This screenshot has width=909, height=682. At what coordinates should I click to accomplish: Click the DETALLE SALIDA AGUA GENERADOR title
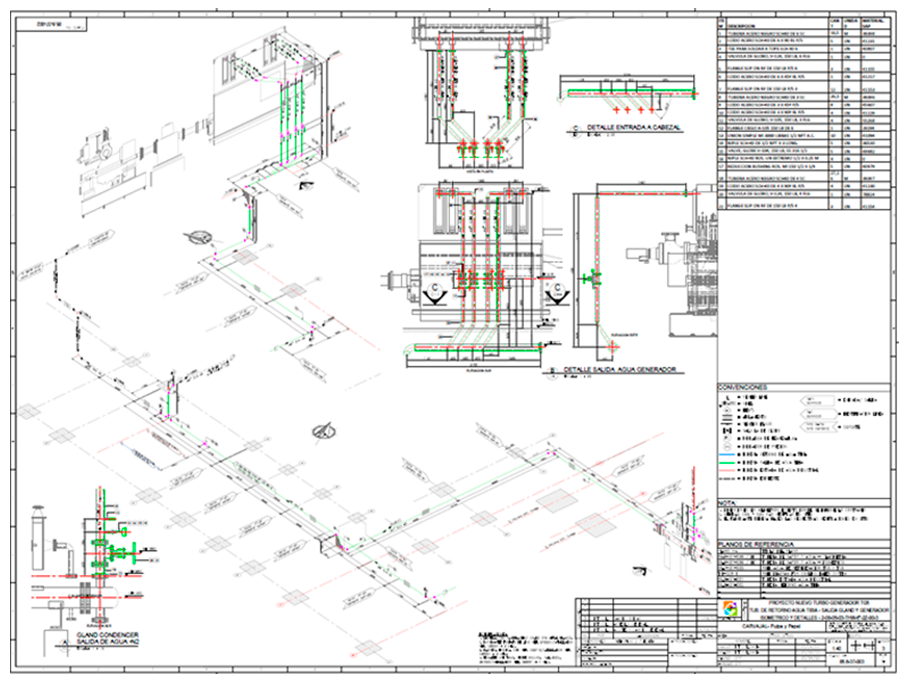coord(618,369)
